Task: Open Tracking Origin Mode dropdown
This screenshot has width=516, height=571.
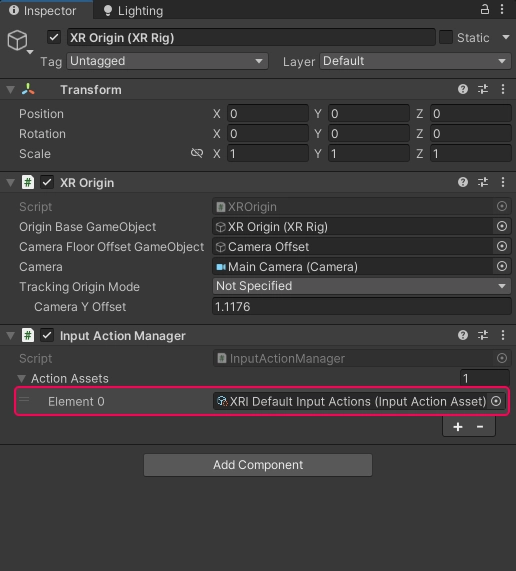Action: pos(362,286)
